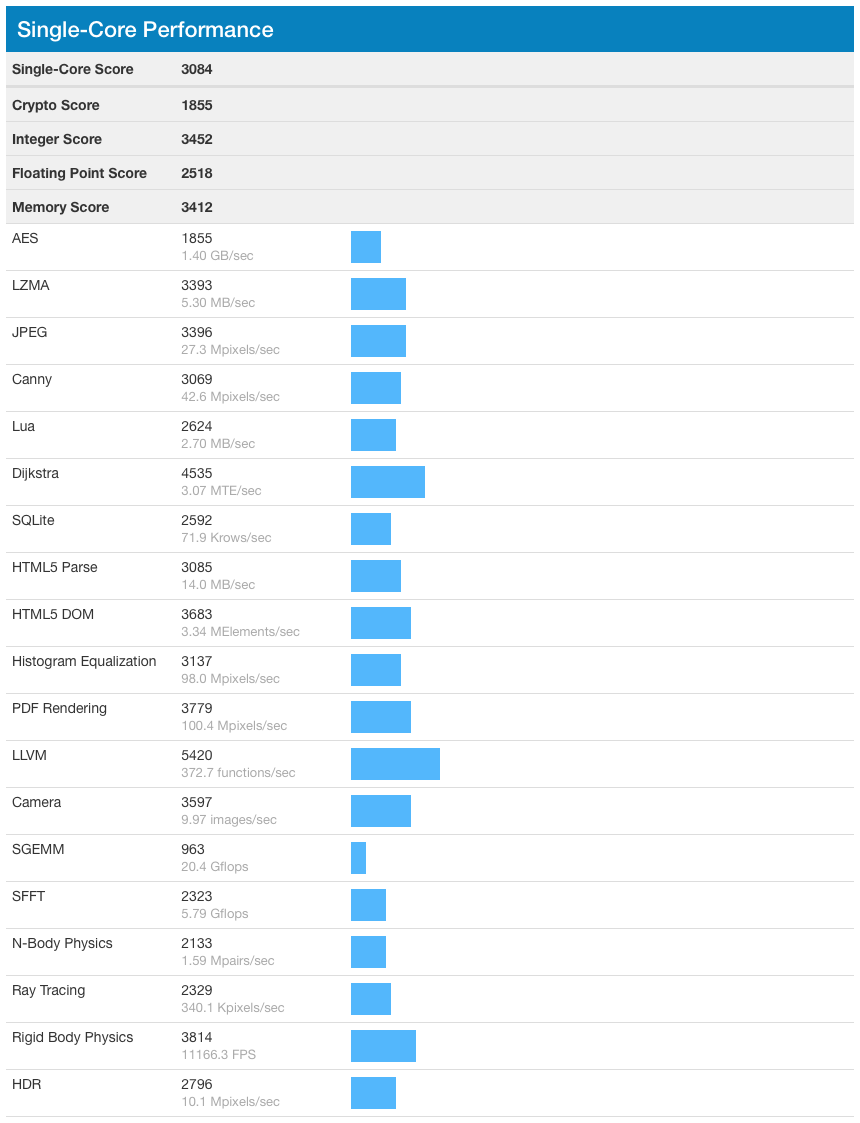The height and width of the screenshot is (1123, 860).
Task: Click the SGEMM score bar
Action: pos(358,858)
